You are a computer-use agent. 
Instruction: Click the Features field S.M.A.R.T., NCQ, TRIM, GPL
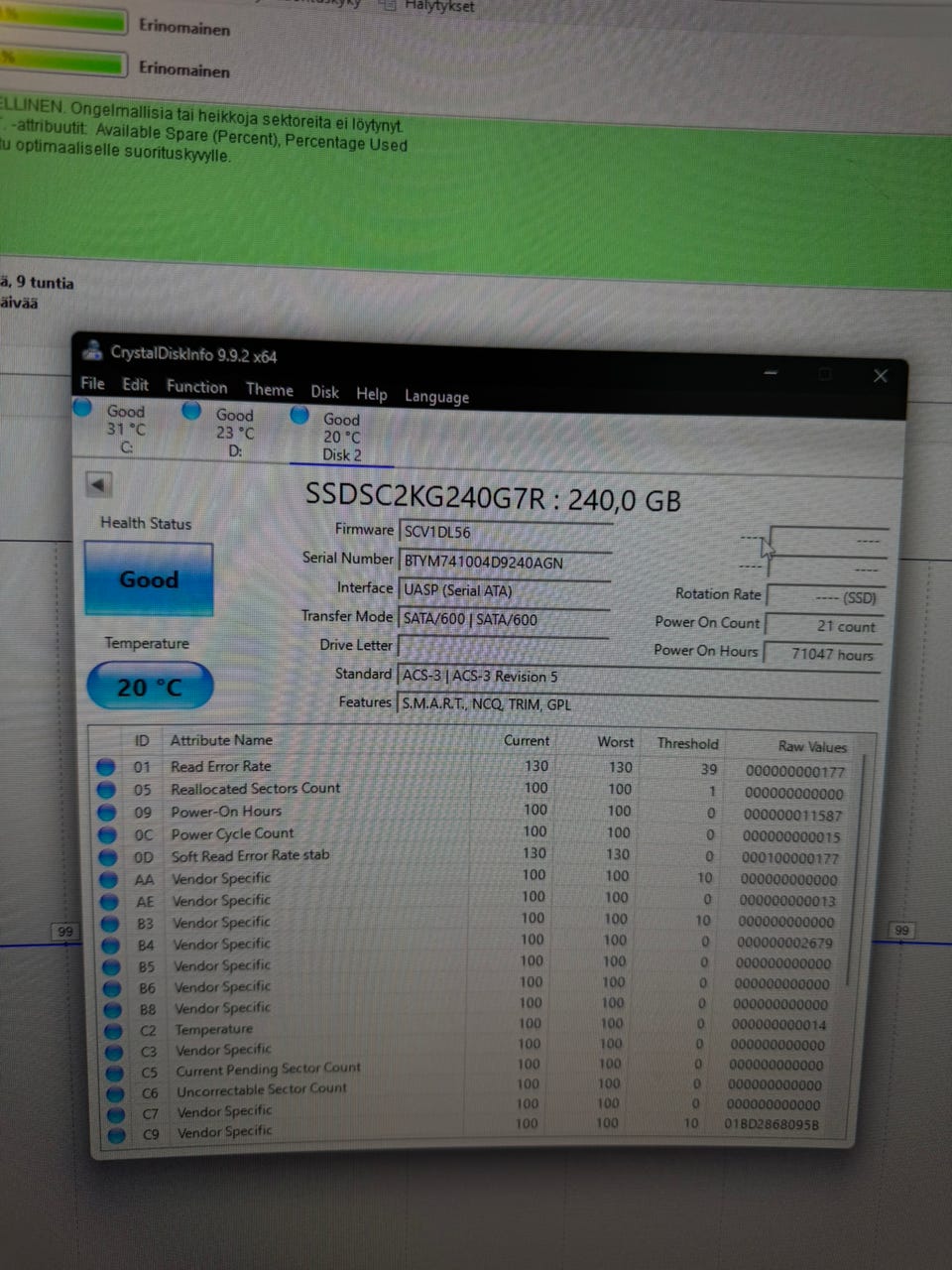tap(638, 704)
